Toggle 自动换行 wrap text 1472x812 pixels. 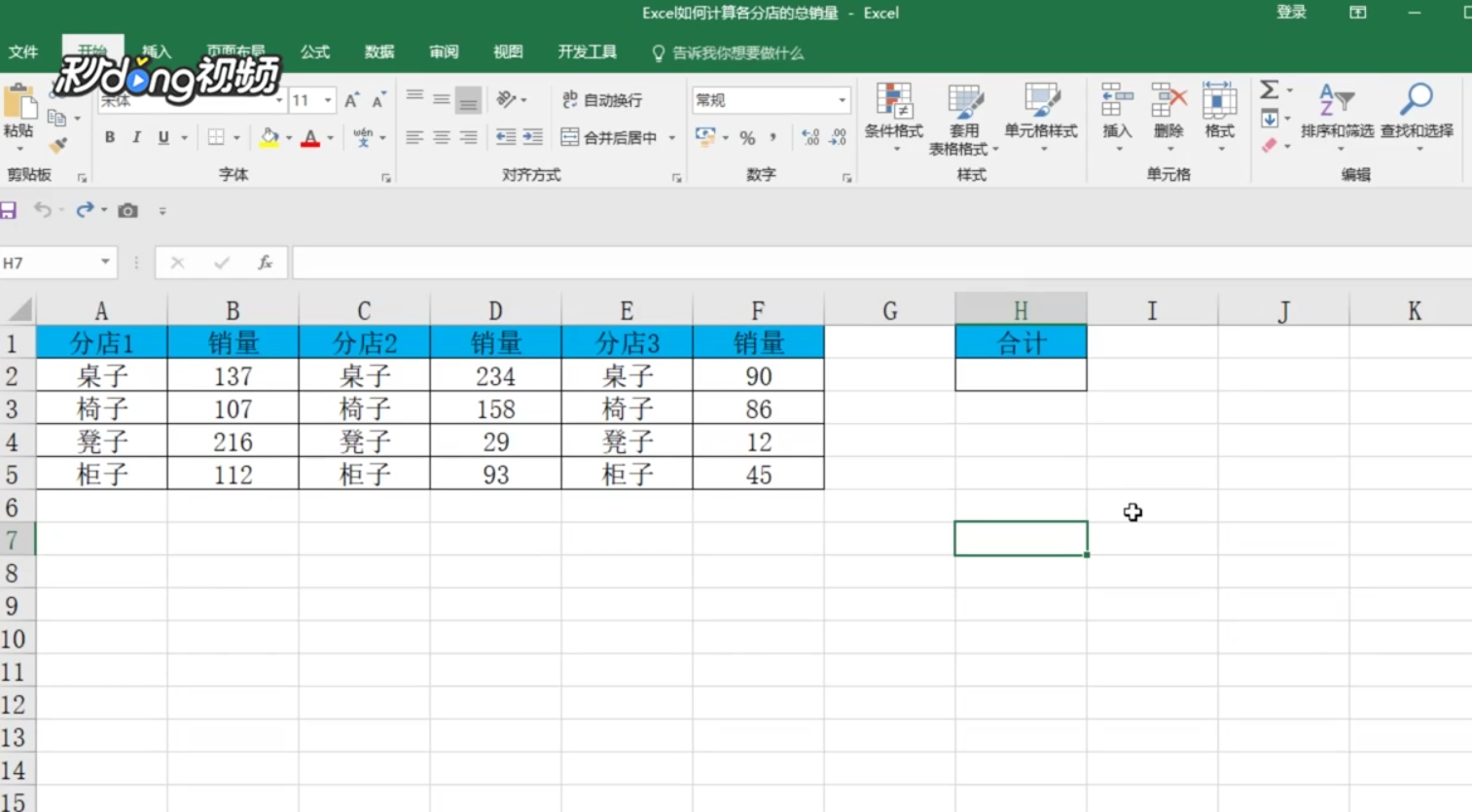pos(602,100)
